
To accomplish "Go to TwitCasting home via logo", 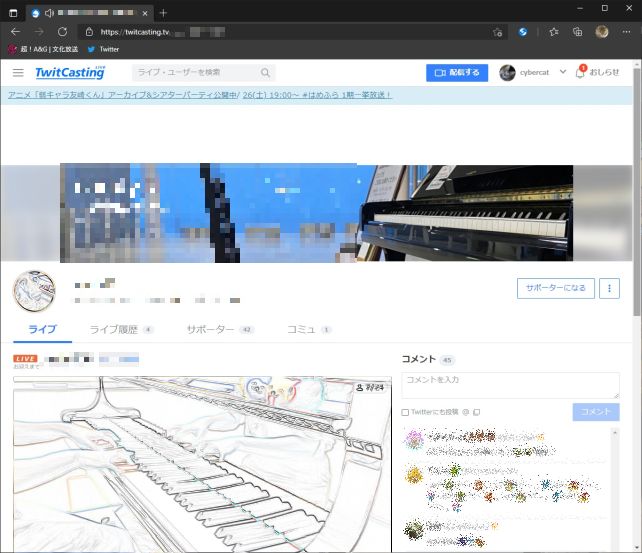I will [70, 72].
